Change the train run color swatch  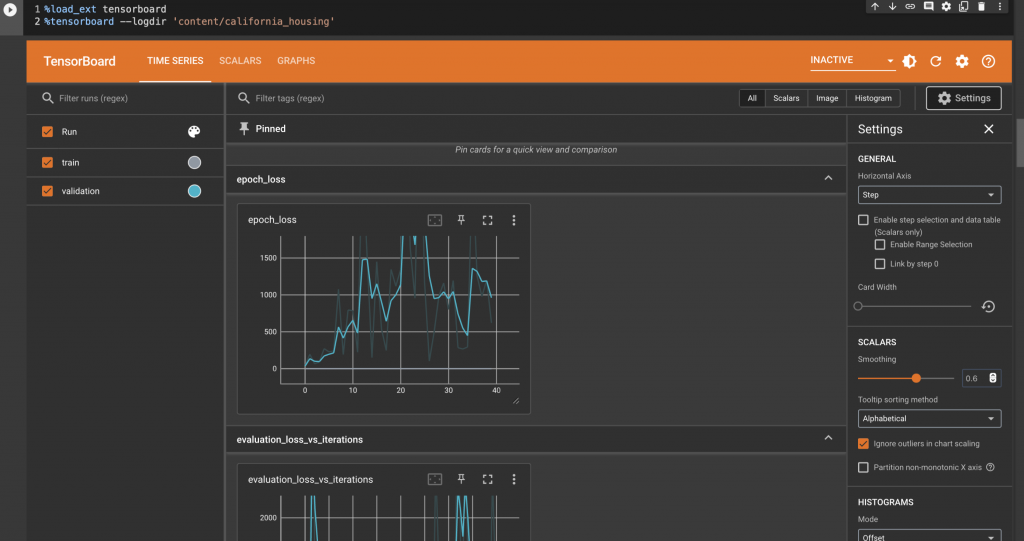(x=194, y=162)
